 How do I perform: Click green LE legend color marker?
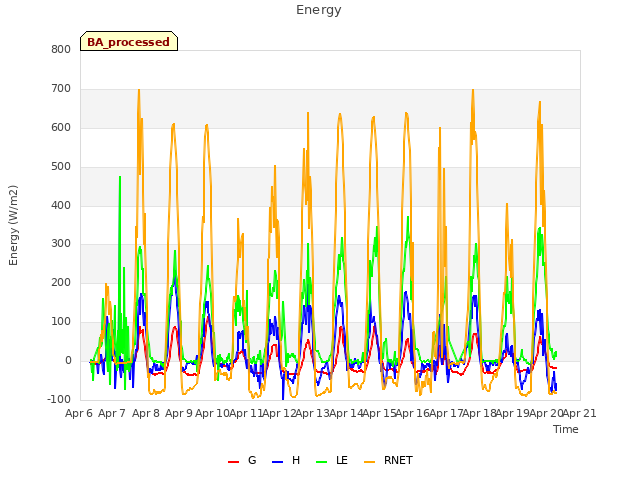tap(322, 462)
